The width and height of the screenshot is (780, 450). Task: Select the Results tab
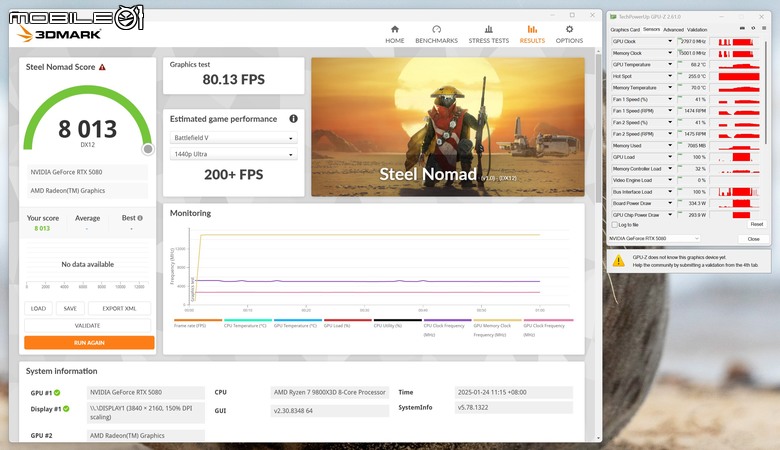532,34
